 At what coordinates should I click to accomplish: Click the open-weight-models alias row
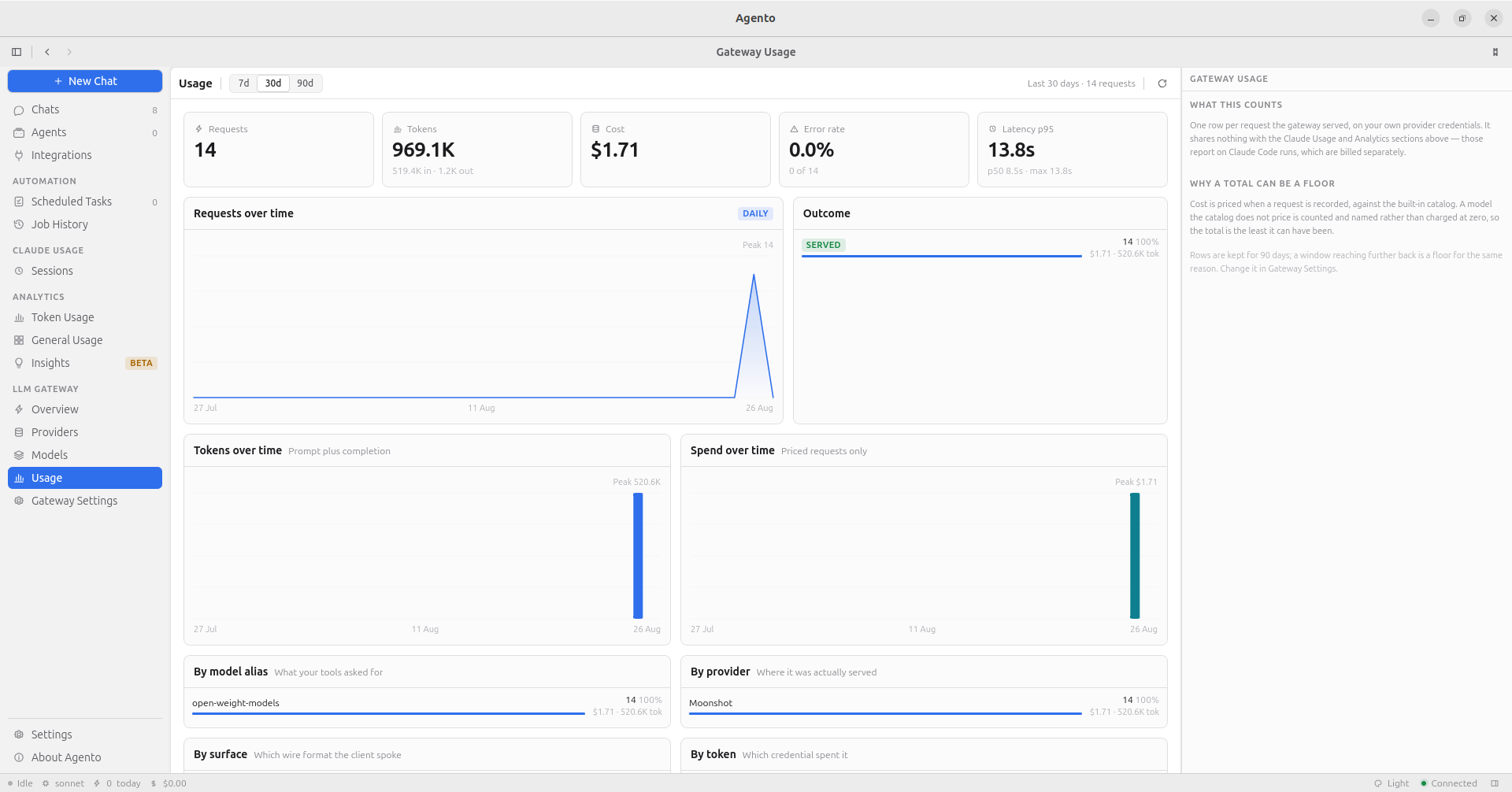click(427, 706)
